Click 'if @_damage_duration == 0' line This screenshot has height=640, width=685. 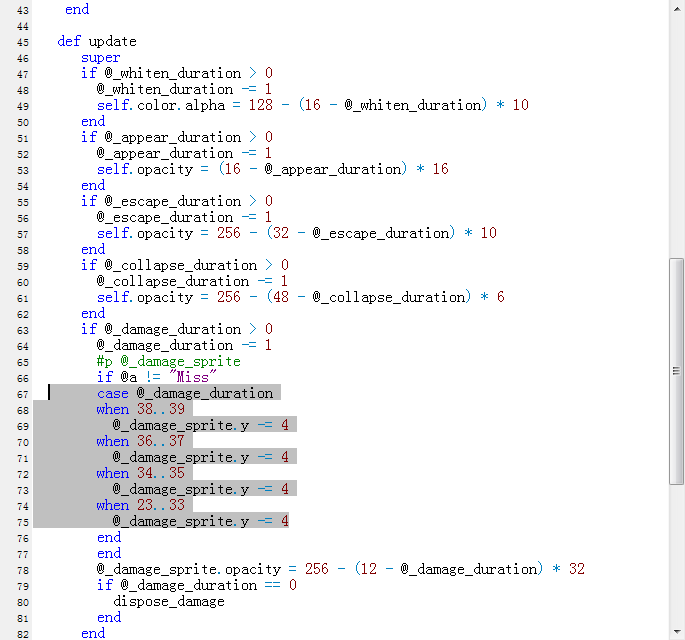[197, 585]
